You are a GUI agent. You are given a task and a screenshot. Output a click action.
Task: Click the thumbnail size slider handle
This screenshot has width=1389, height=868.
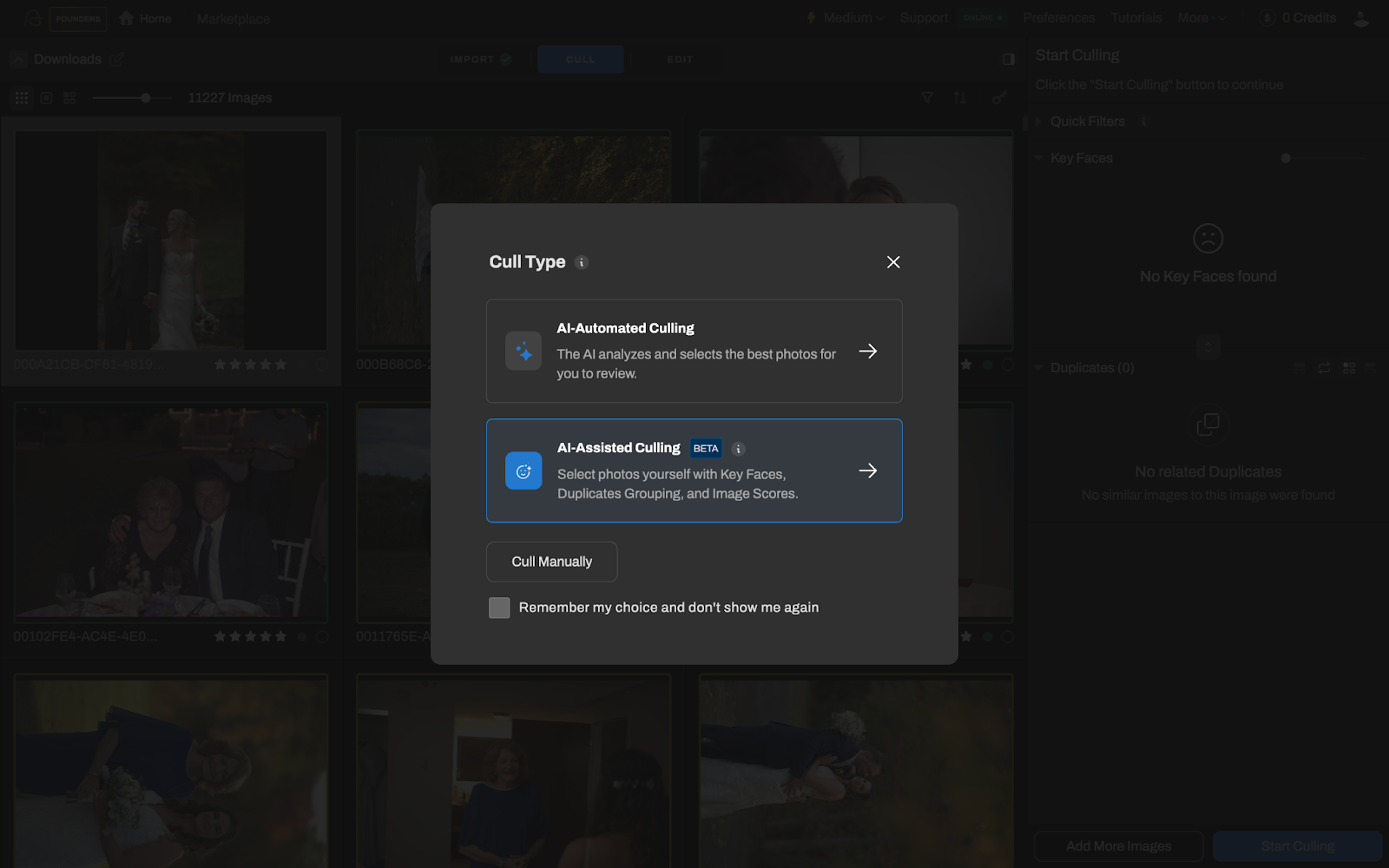(146, 98)
